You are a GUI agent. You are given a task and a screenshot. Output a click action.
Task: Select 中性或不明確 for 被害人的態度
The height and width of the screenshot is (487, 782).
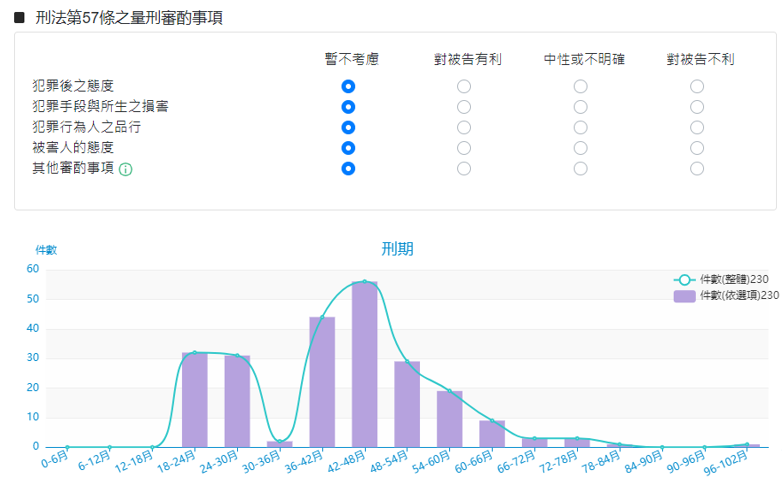point(581,148)
